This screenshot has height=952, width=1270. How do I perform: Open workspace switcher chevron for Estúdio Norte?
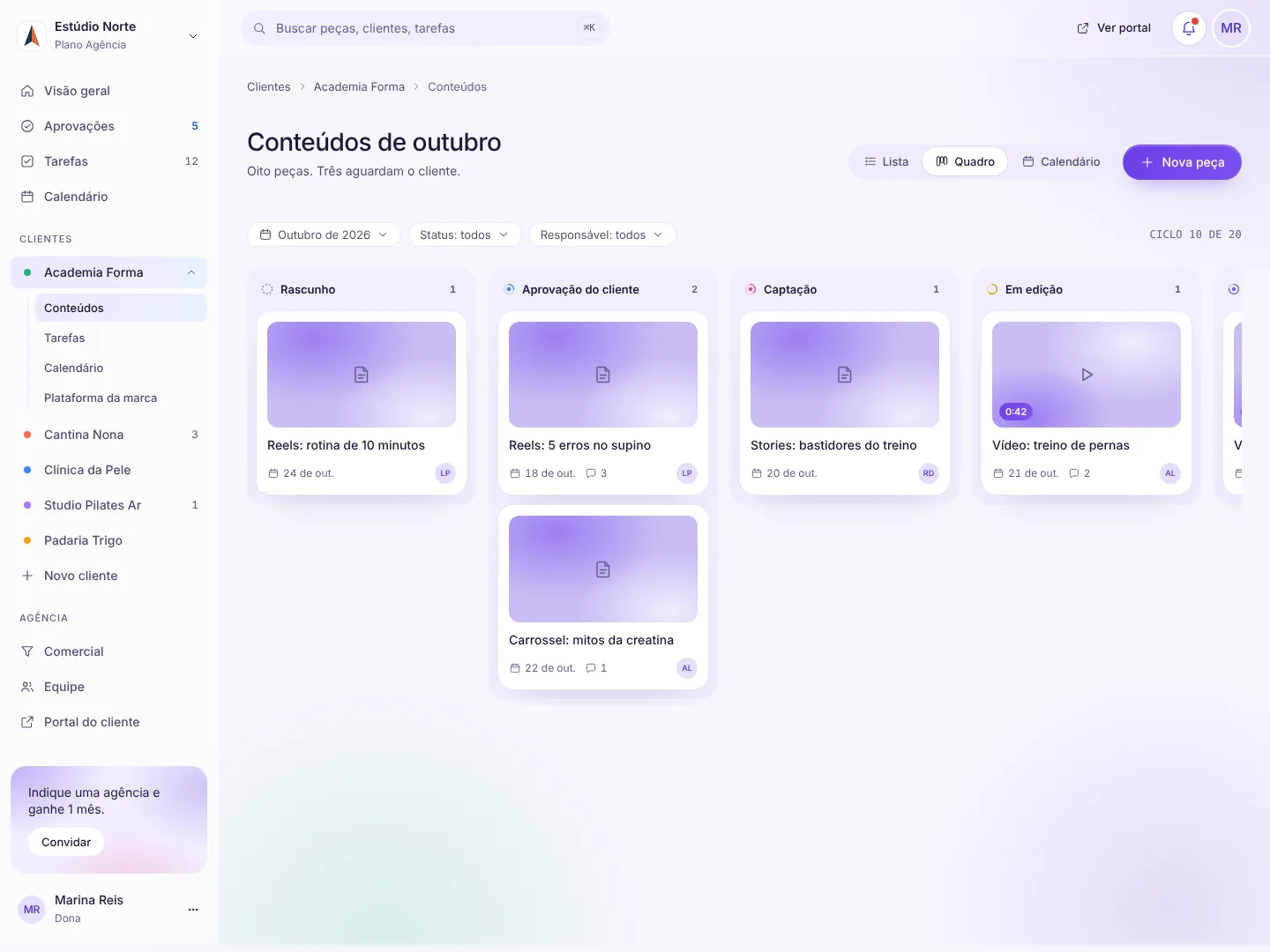193,36
